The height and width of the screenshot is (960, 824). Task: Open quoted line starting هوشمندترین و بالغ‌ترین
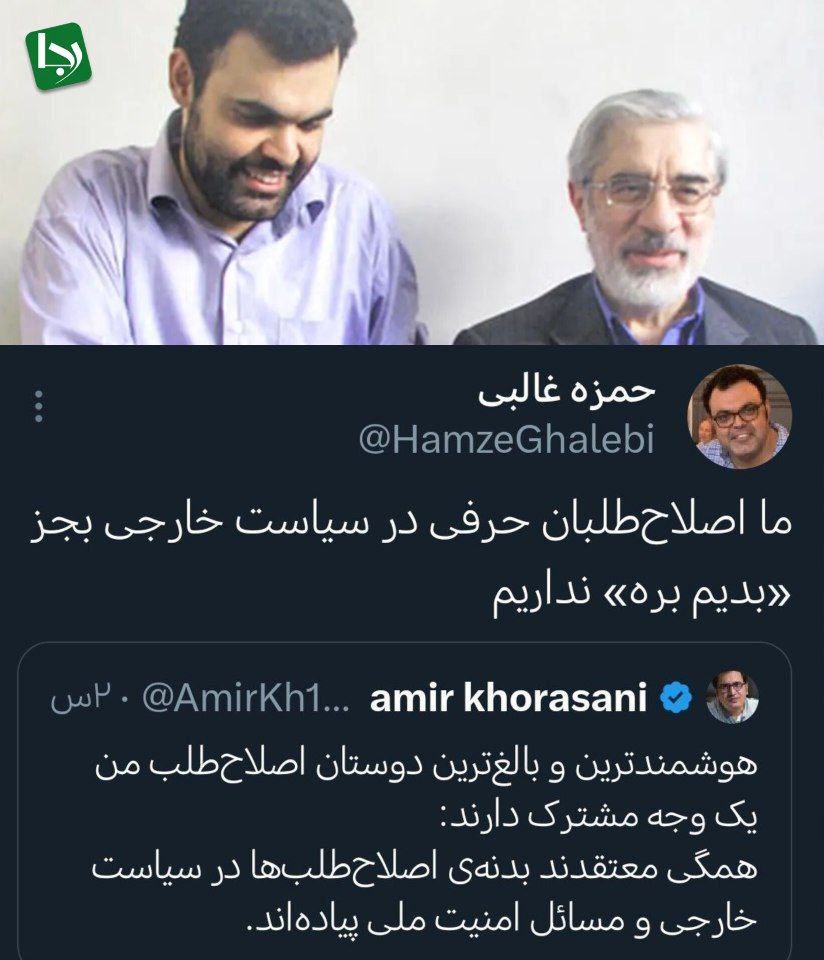point(427,765)
